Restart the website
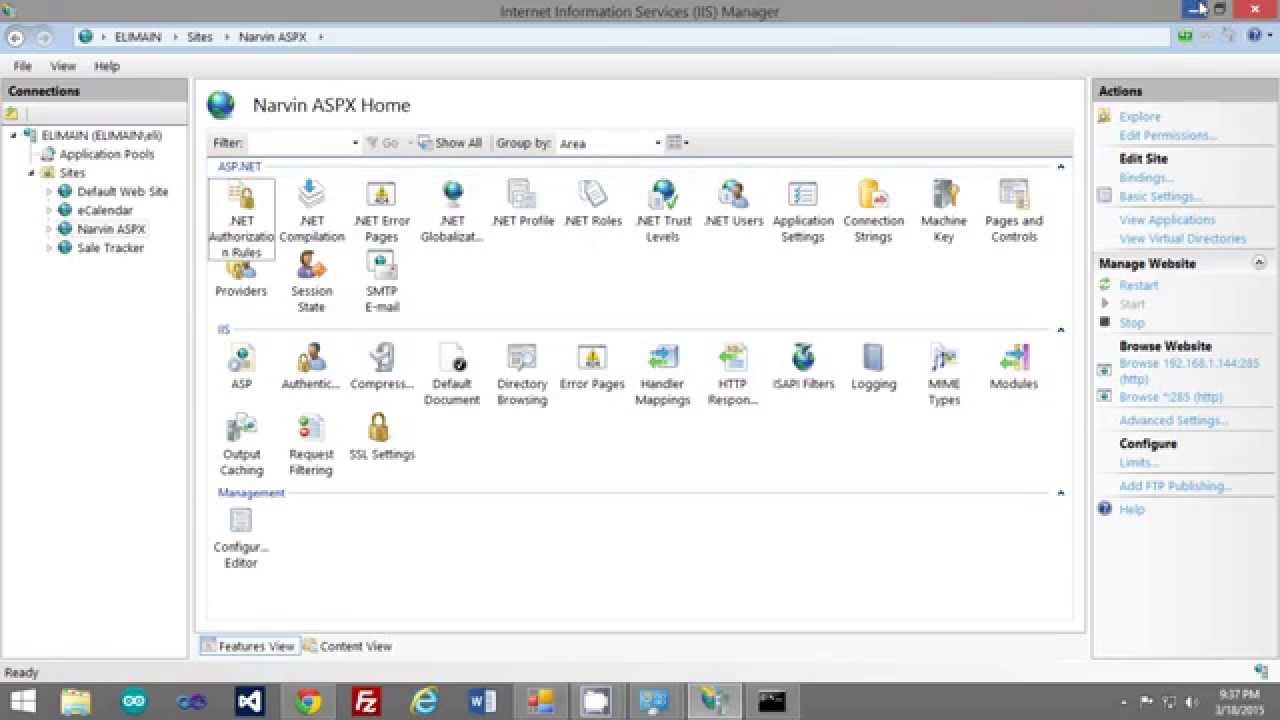 point(1138,285)
